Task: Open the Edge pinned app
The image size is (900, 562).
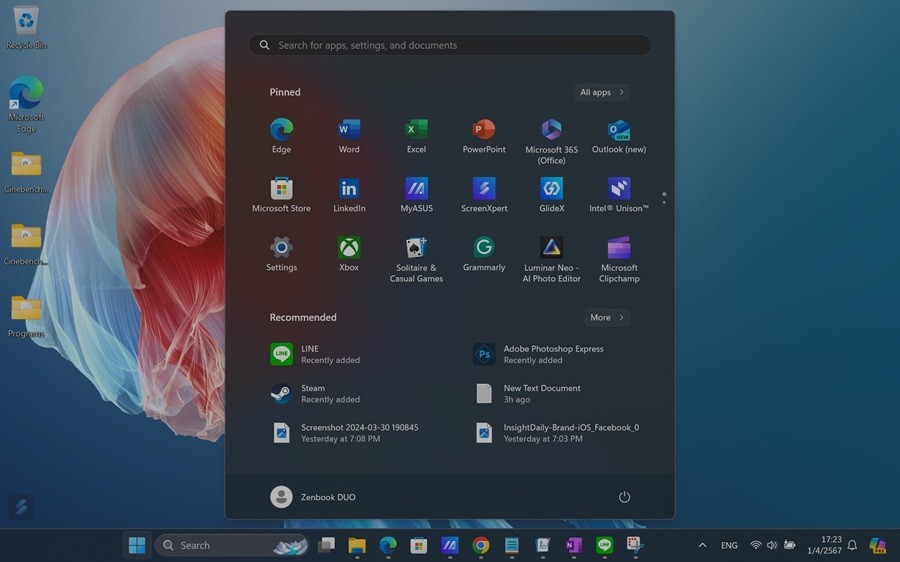Action: 281,135
